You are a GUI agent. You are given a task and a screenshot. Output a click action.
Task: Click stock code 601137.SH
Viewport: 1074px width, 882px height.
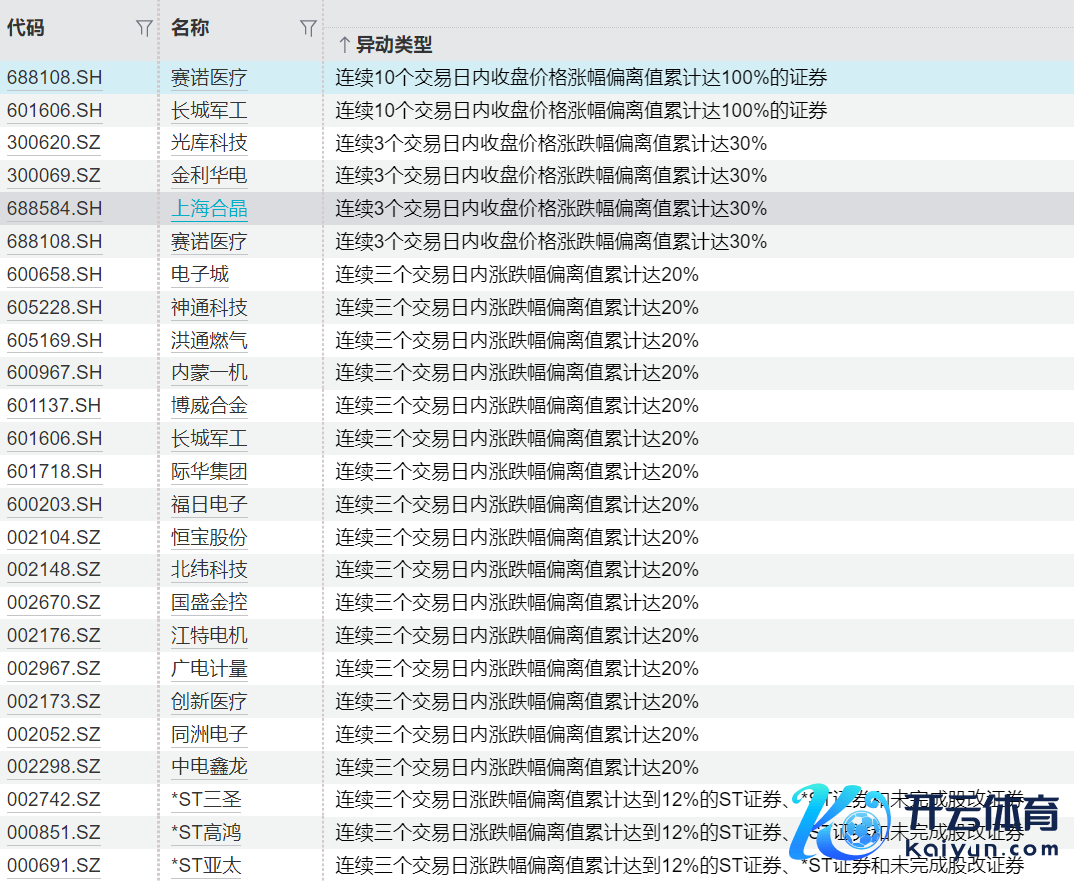(54, 406)
